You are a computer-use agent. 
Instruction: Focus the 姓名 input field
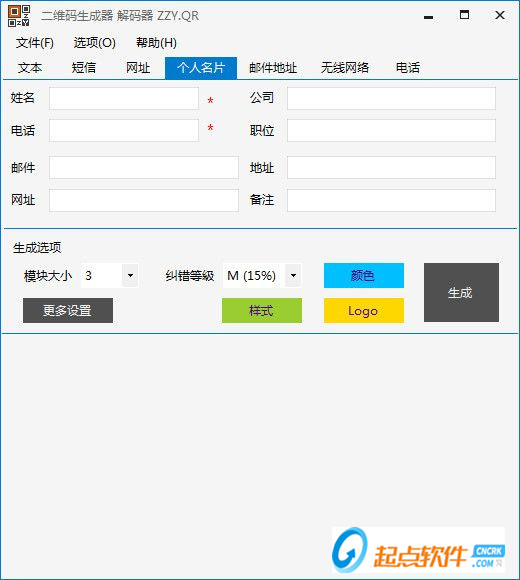(x=124, y=98)
